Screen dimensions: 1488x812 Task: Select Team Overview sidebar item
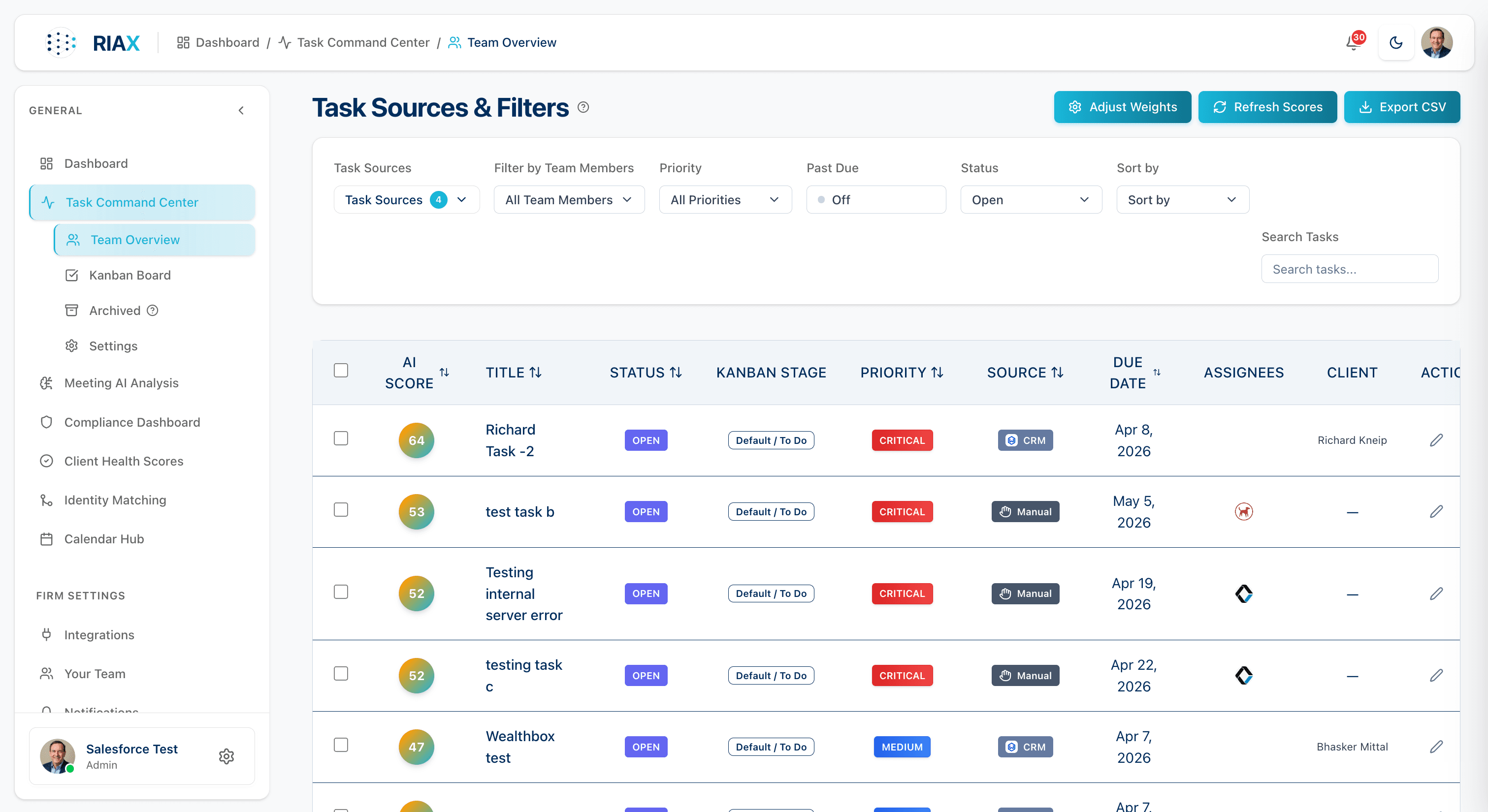(x=154, y=240)
